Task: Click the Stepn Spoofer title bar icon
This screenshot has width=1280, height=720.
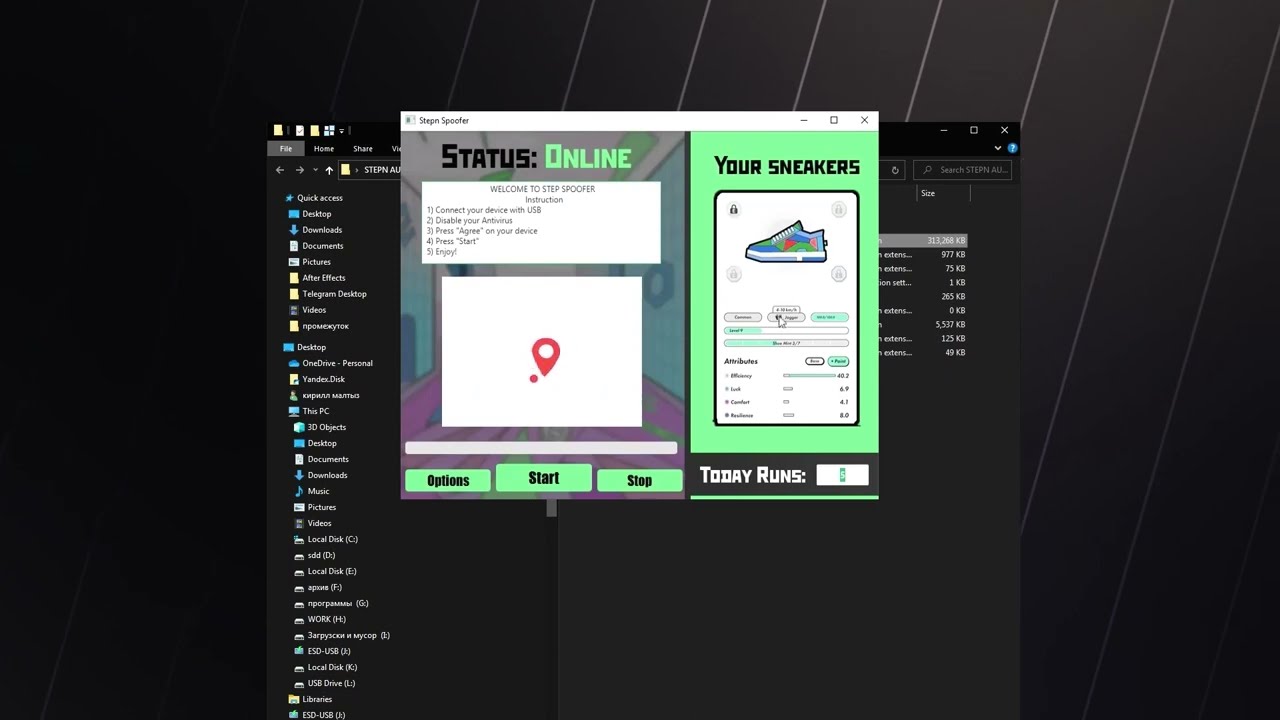Action: point(410,120)
